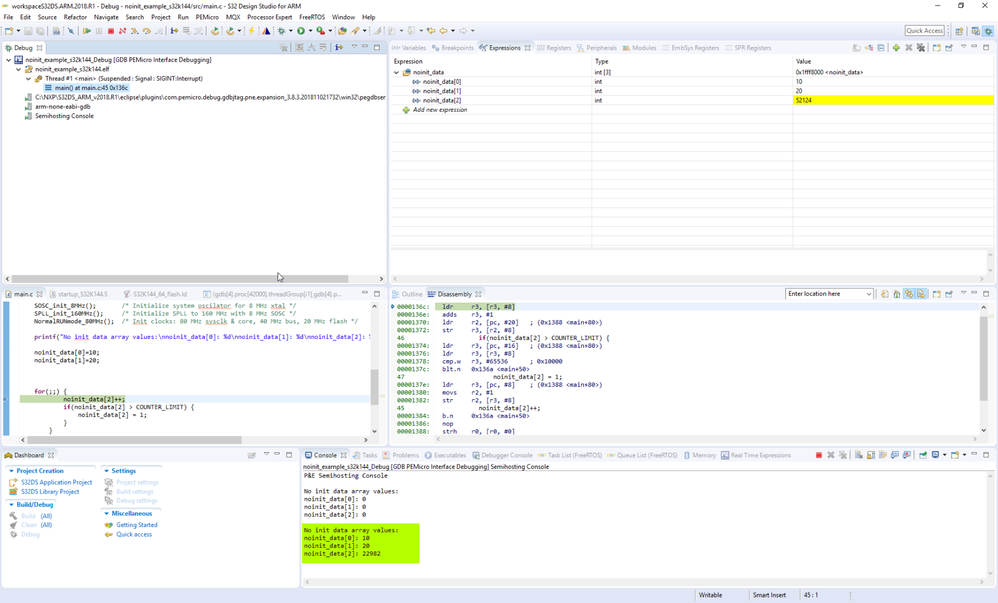Click the red Terminate icon in main toolbar

111,31
